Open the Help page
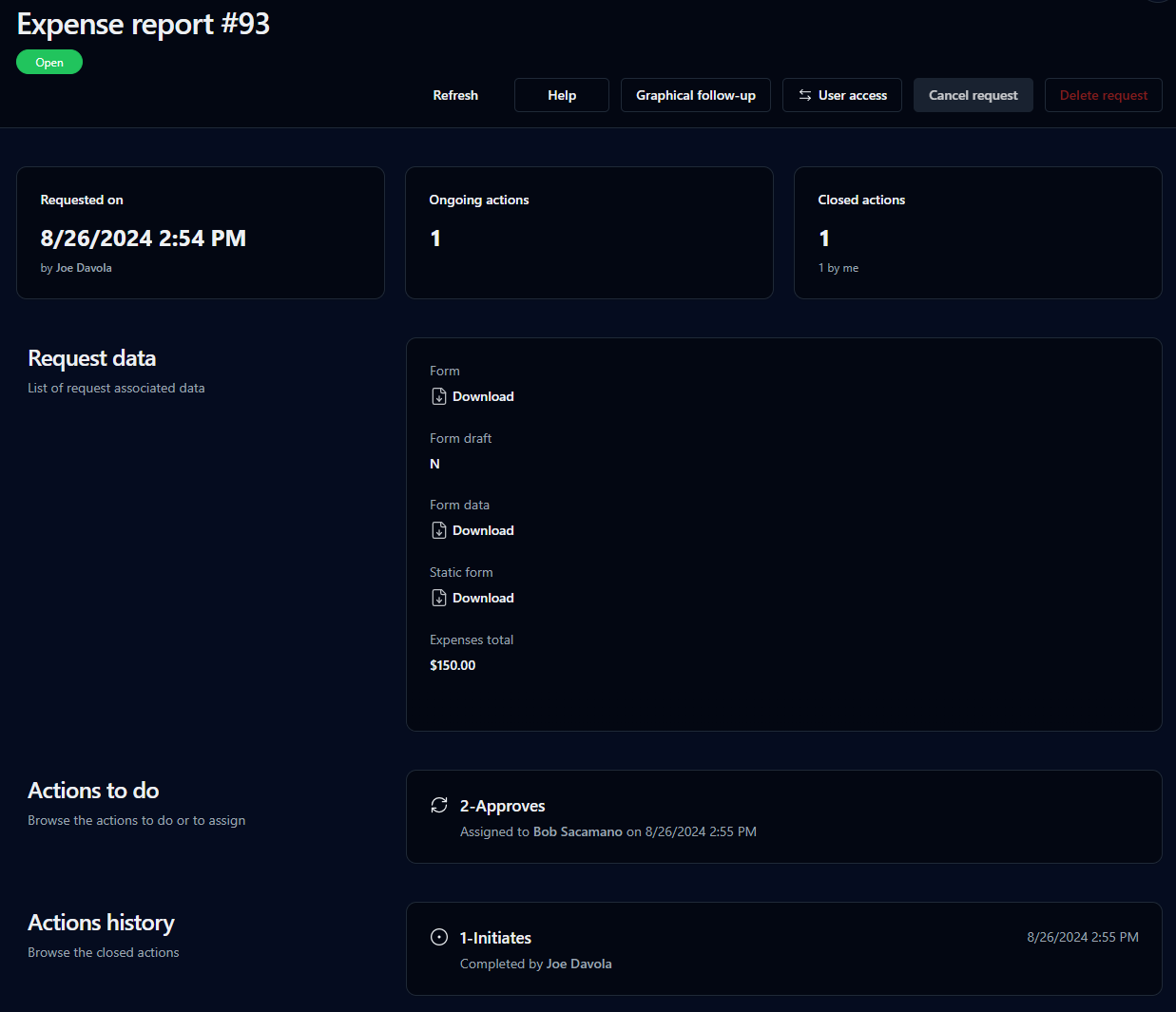1176x1012 pixels. (x=561, y=95)
